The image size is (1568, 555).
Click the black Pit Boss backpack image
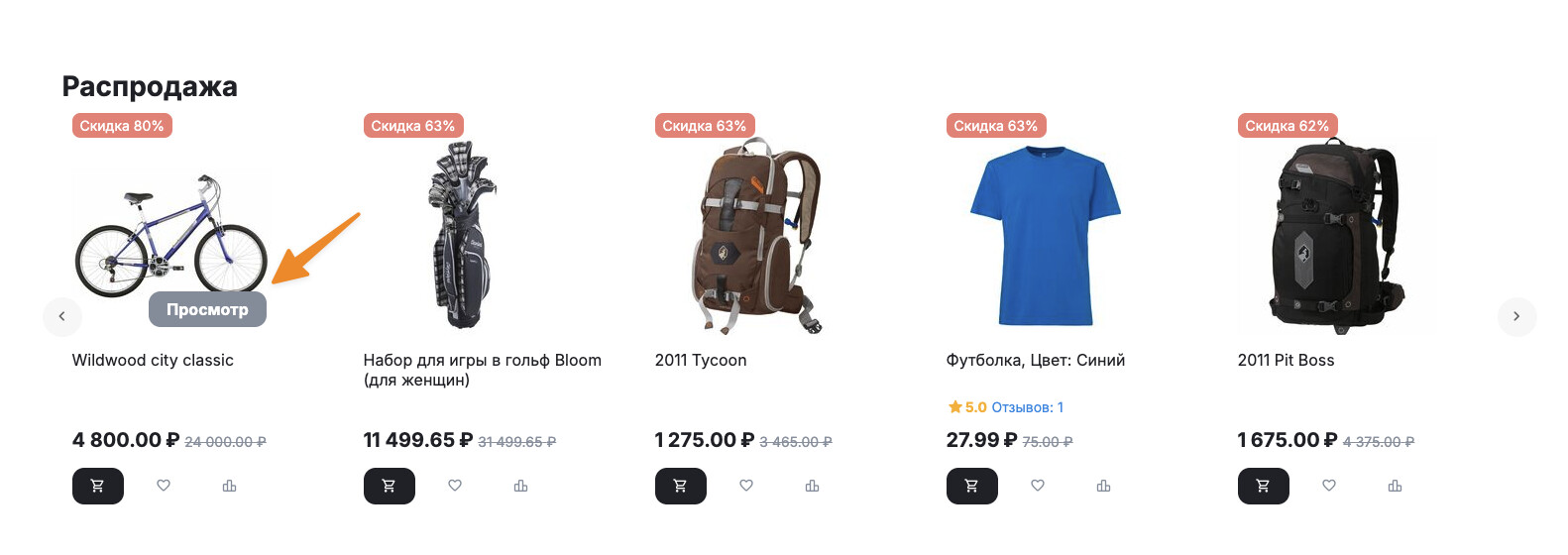[x=1336, y=236]
